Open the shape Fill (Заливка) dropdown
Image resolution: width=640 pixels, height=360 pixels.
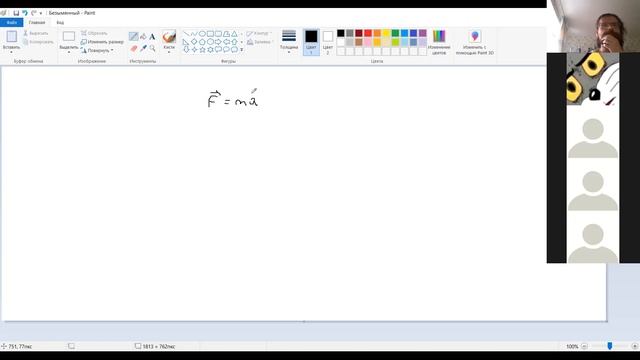260,42
